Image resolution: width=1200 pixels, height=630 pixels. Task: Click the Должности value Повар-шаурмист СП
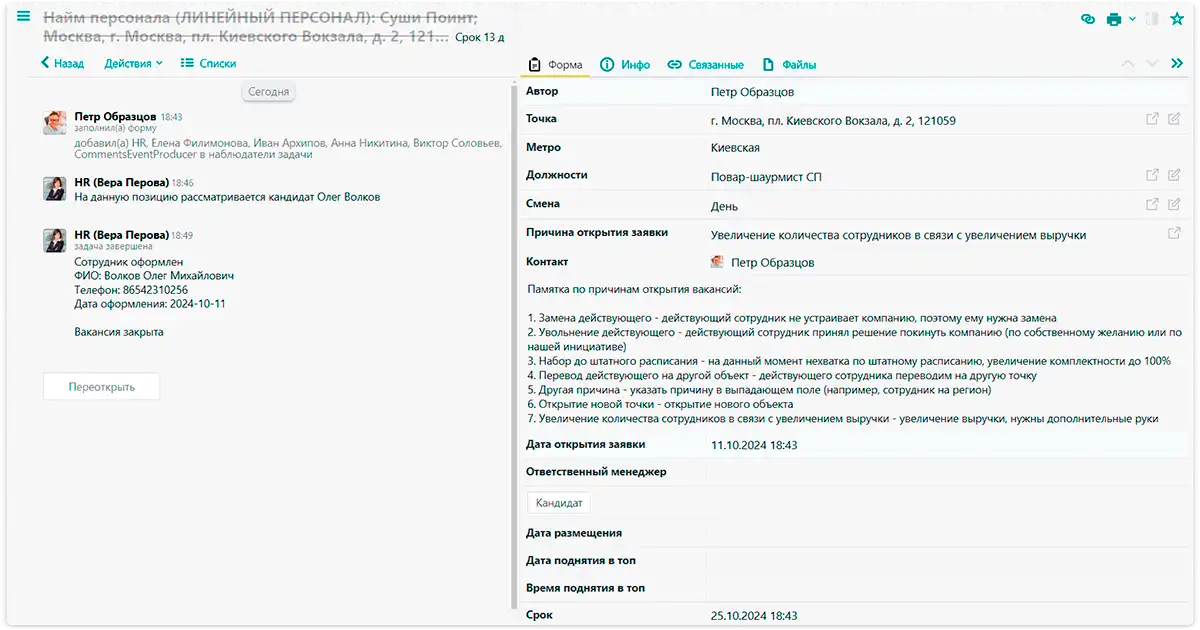tap(766, 177)
